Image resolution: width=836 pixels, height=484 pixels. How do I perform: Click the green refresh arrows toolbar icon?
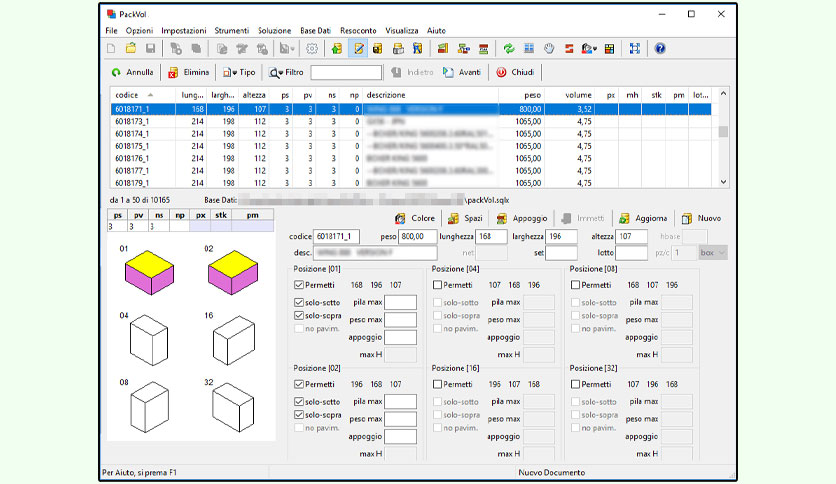(x=509, y=49)
